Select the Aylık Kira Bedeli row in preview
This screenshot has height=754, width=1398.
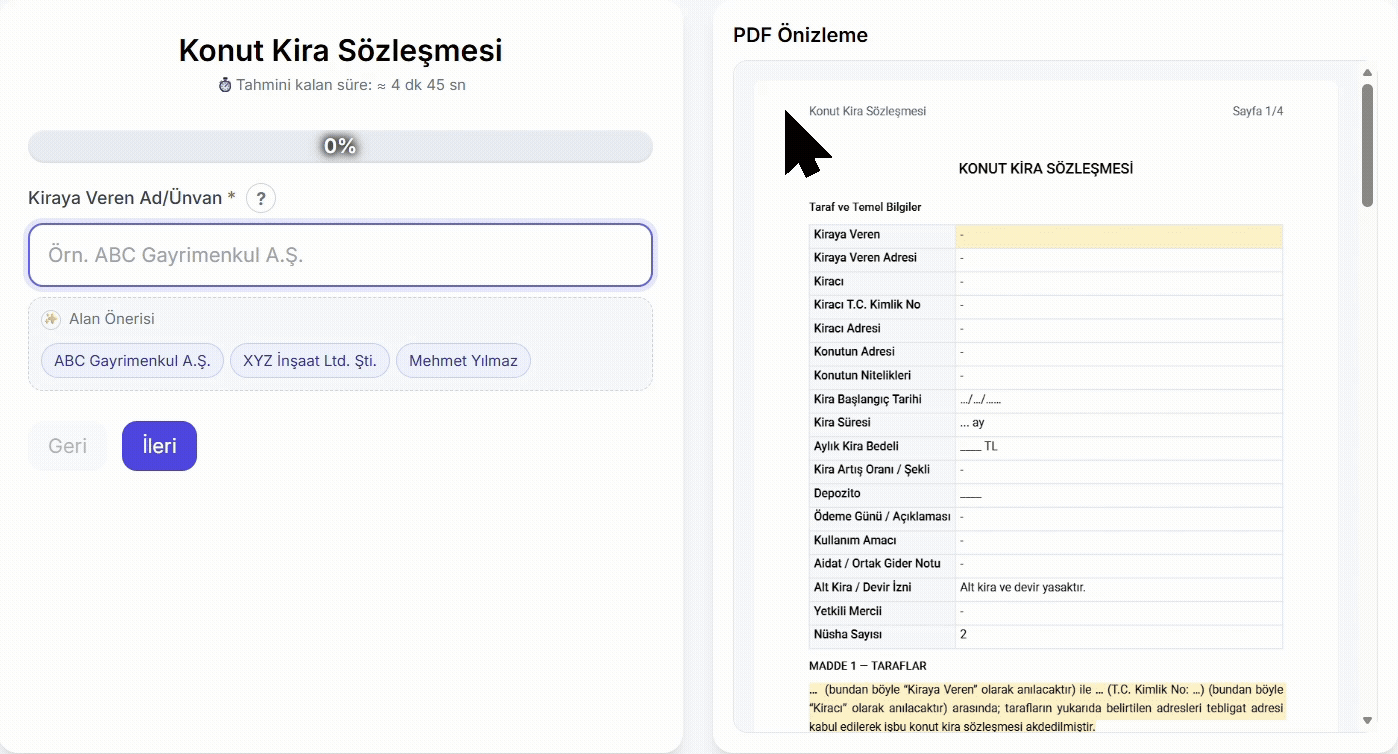click(1045, 446)
